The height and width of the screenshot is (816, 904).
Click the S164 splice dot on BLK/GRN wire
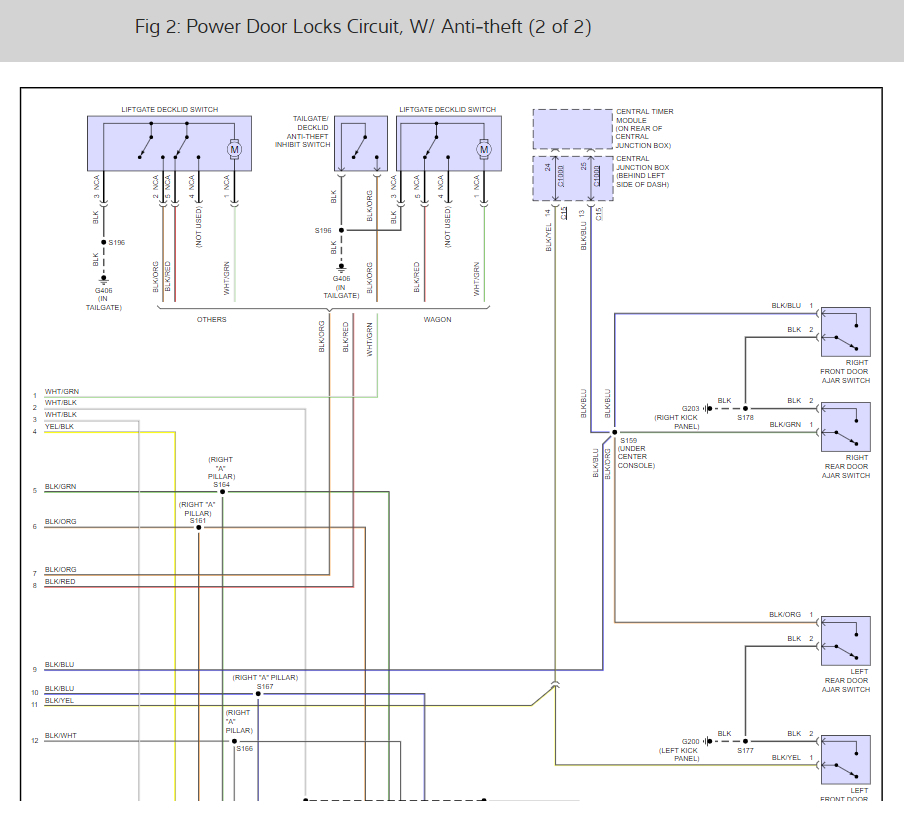click(x=222, y=492)
